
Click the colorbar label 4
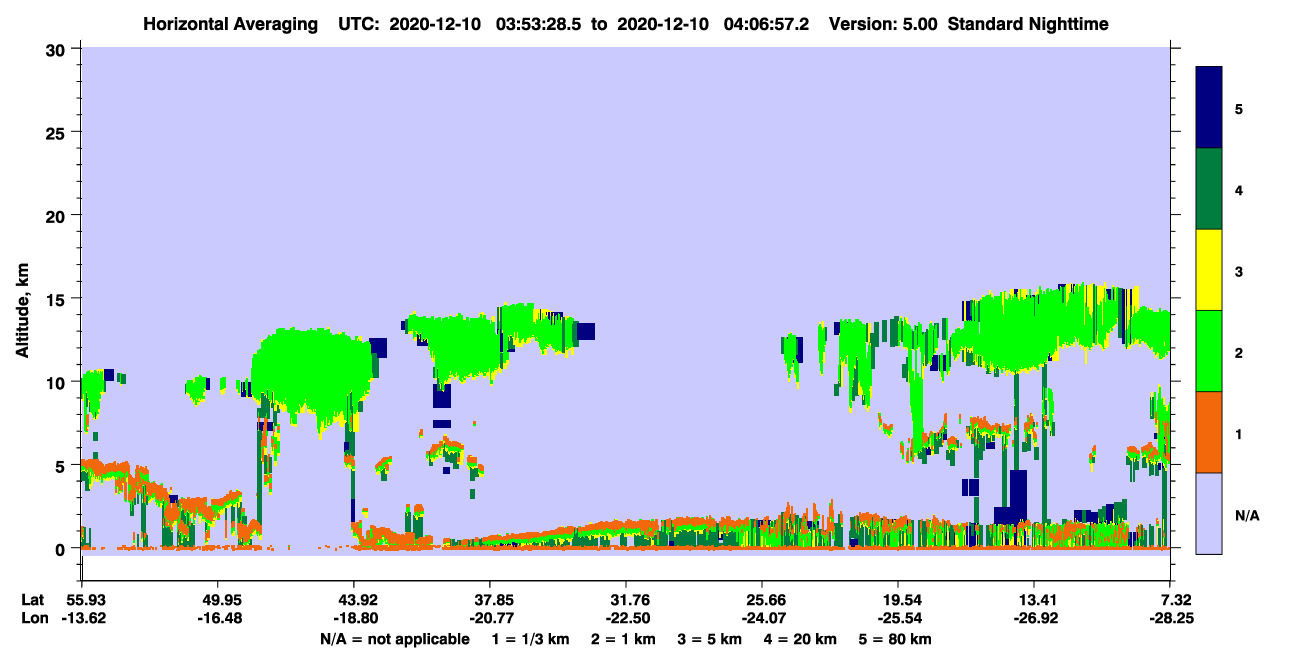click(x=1239, y=190)
